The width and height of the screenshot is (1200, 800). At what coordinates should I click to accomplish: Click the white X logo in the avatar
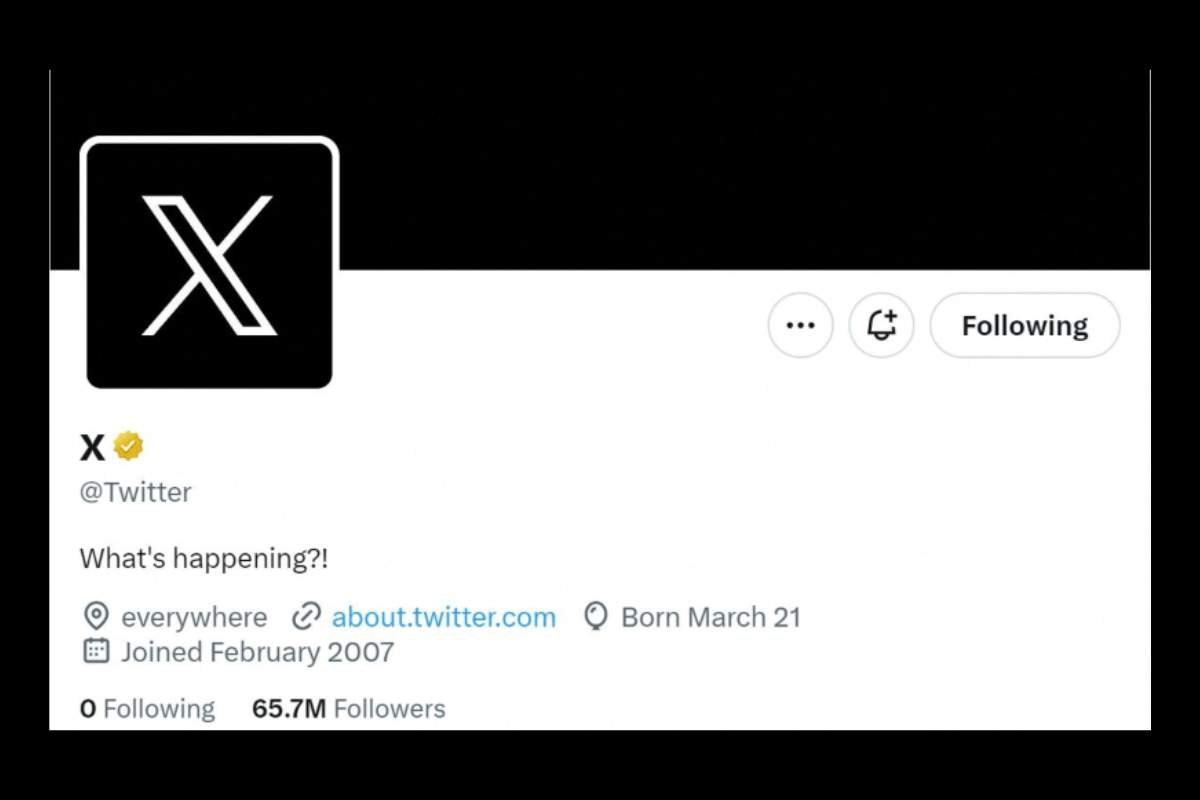pos(209,265)
